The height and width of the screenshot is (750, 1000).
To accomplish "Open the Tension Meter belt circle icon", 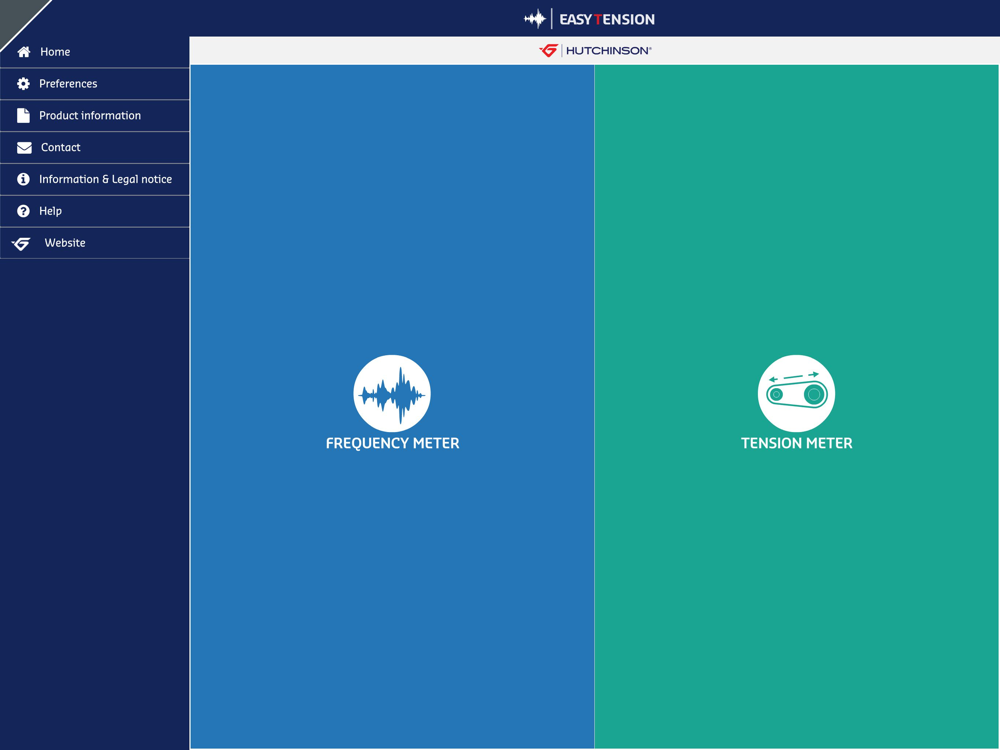I will (x=797, y=393).
